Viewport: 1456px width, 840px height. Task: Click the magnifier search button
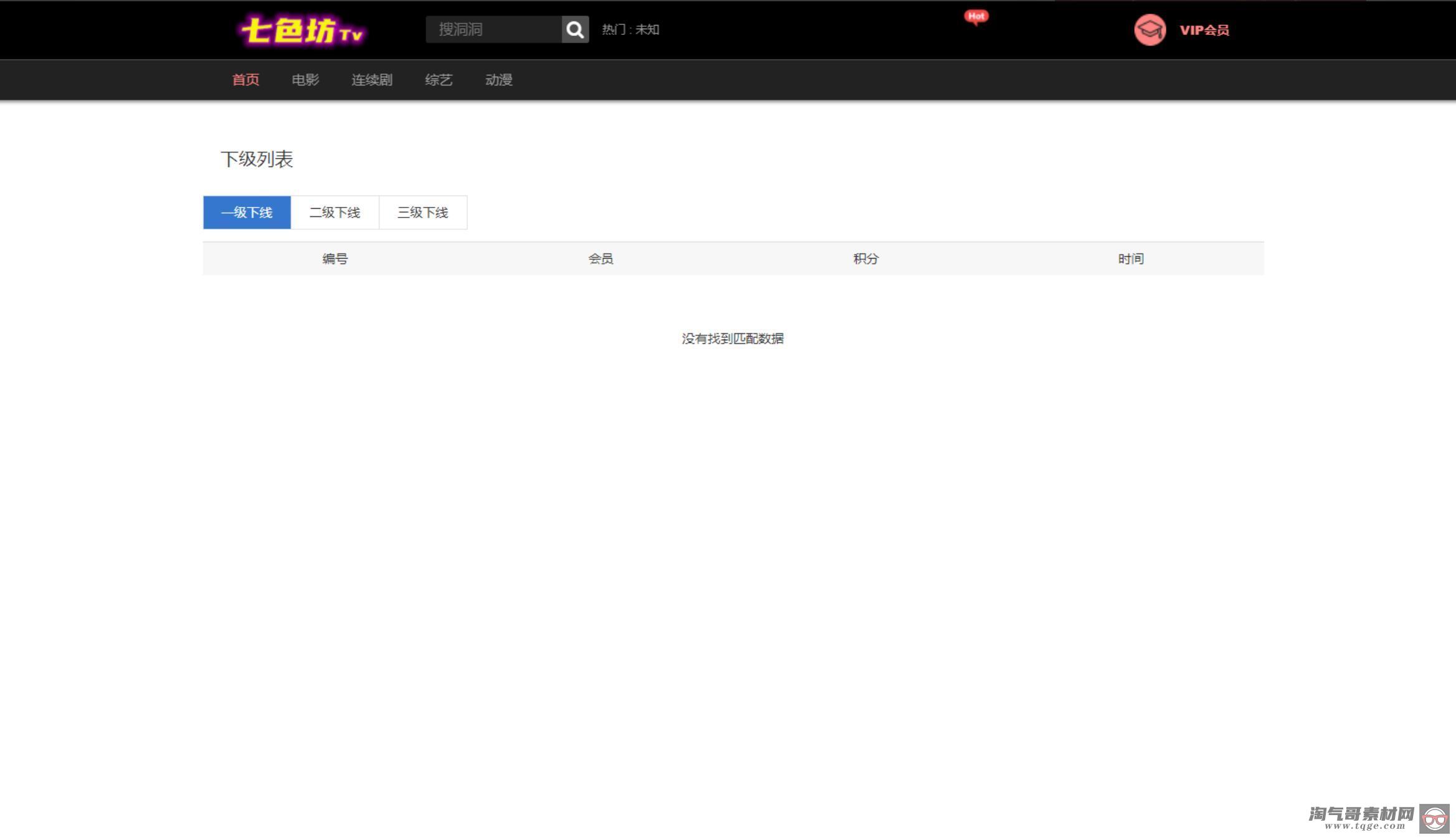(575, 29)
